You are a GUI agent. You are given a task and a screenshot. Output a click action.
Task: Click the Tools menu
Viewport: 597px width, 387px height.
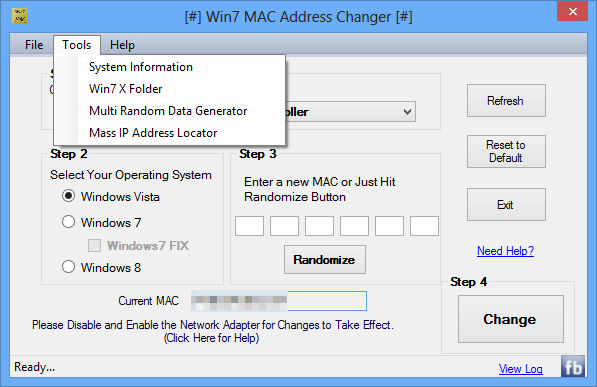[x=77, y=45]
